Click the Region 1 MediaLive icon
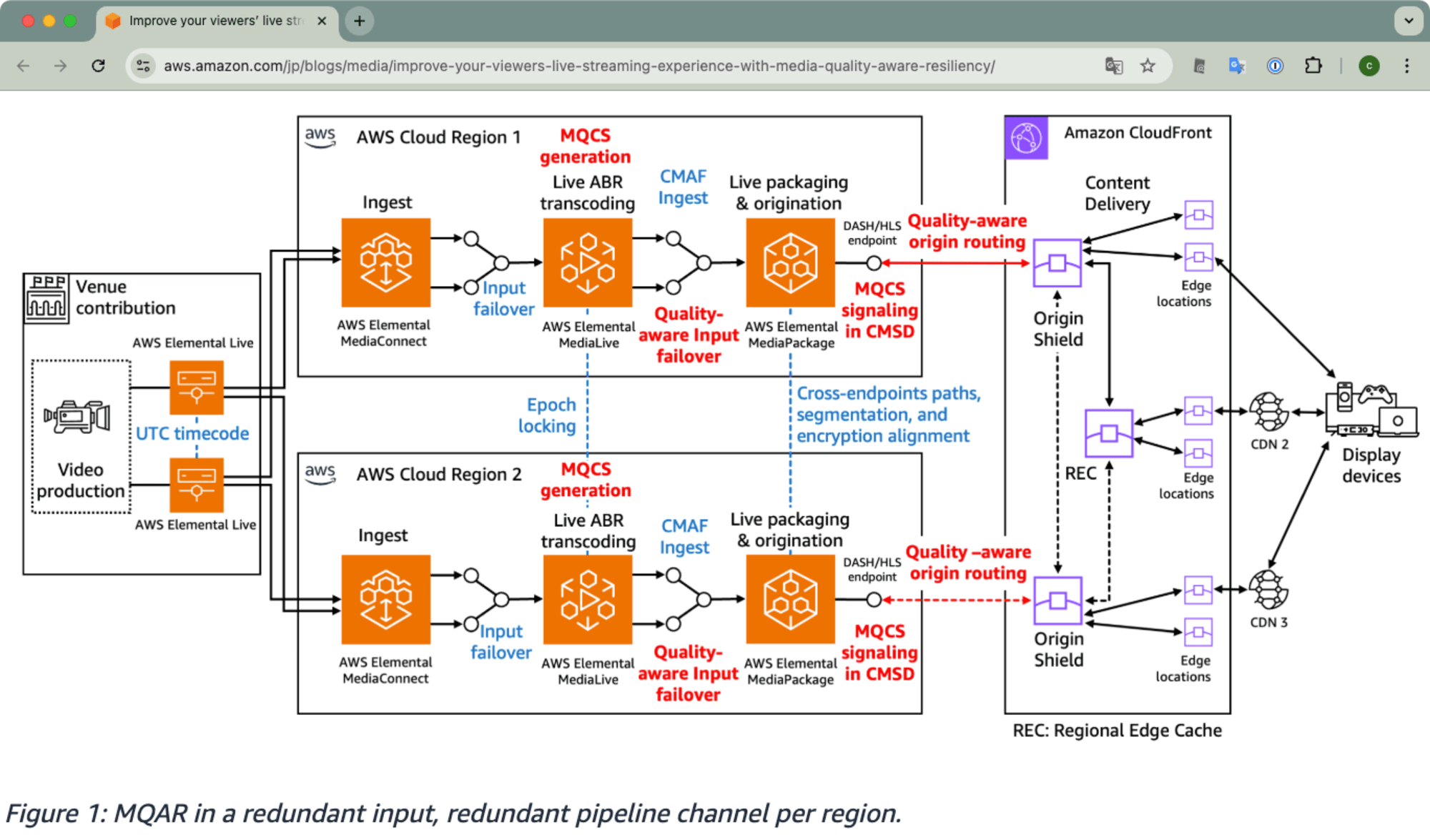Screen dimensions: 1430x840 pos(588,262)
